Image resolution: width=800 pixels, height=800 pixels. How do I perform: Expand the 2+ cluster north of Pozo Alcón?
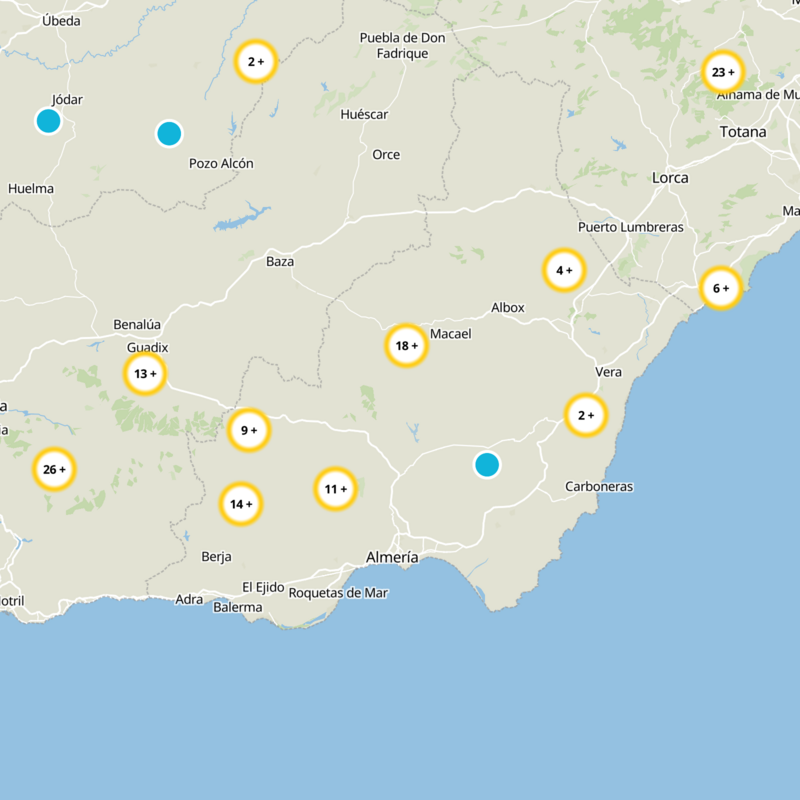(257, 60)
